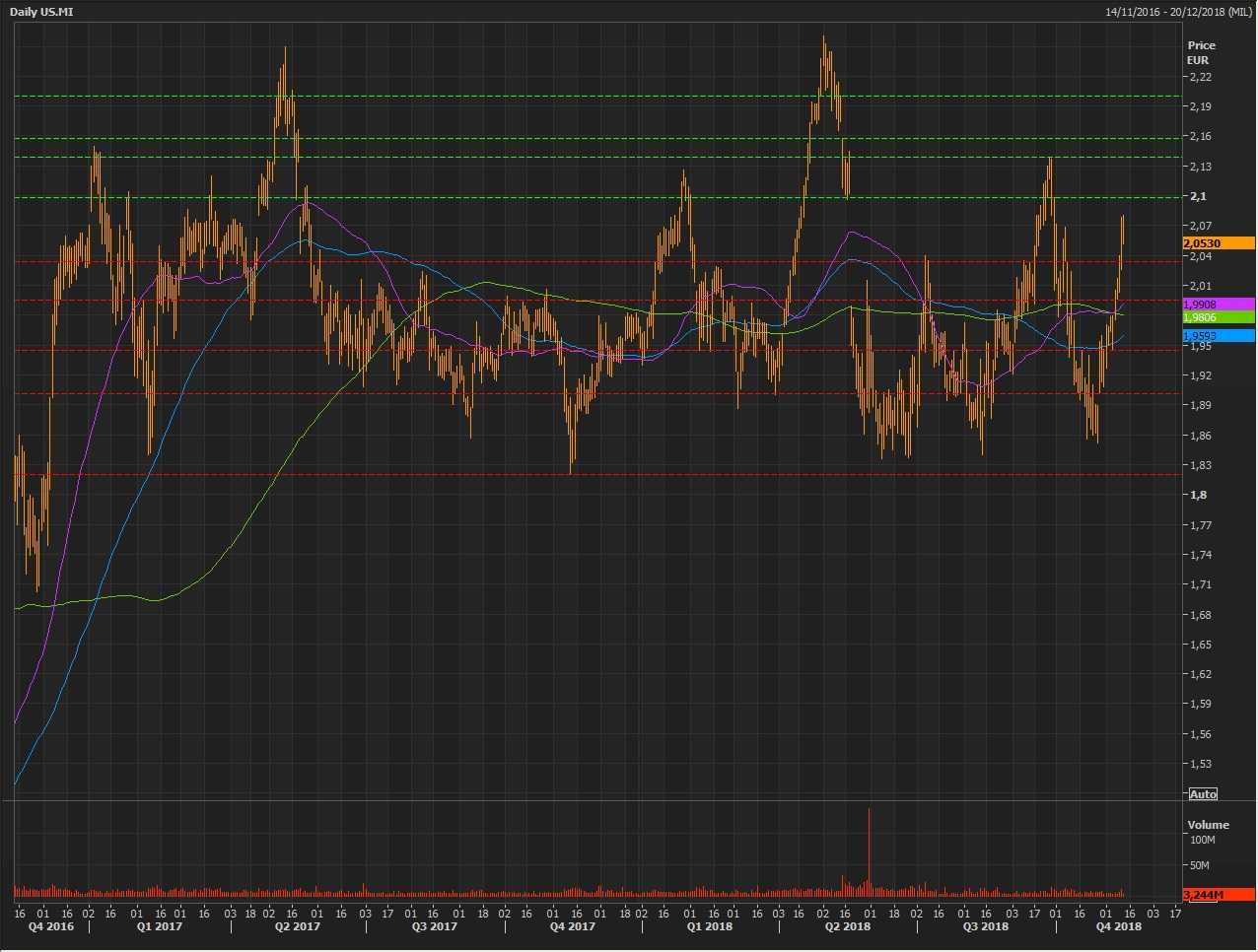
Task: Click the bold 1,8 price axis label
Action: pyautogui.click(x=1198, y=495)
